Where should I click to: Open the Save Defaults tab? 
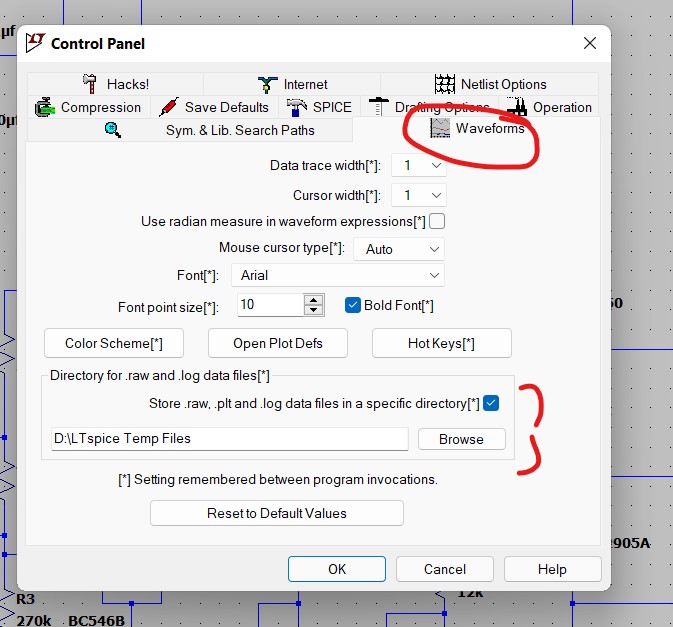(x=214, y=107)
